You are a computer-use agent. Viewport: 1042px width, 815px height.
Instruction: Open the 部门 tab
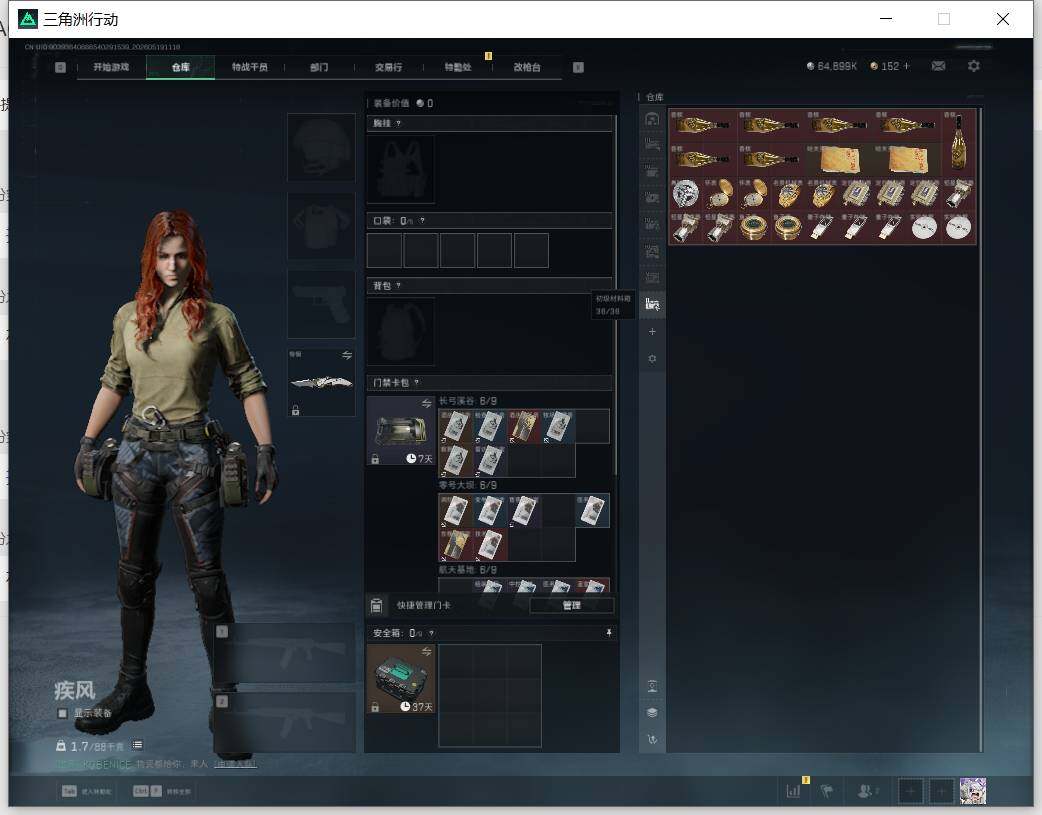(x=319, y=67)
